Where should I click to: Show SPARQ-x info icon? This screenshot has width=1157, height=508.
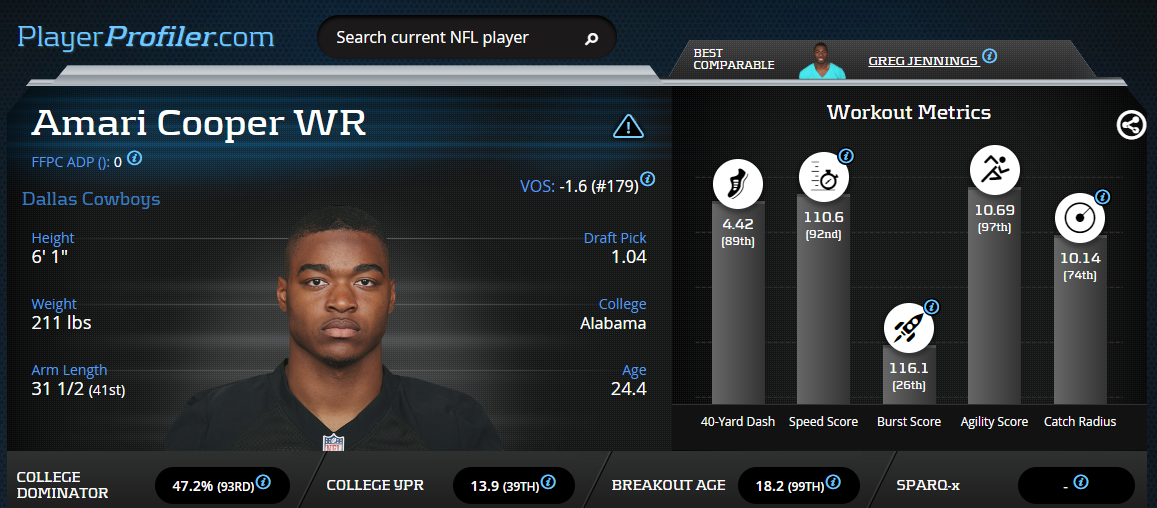[1081, 482]
